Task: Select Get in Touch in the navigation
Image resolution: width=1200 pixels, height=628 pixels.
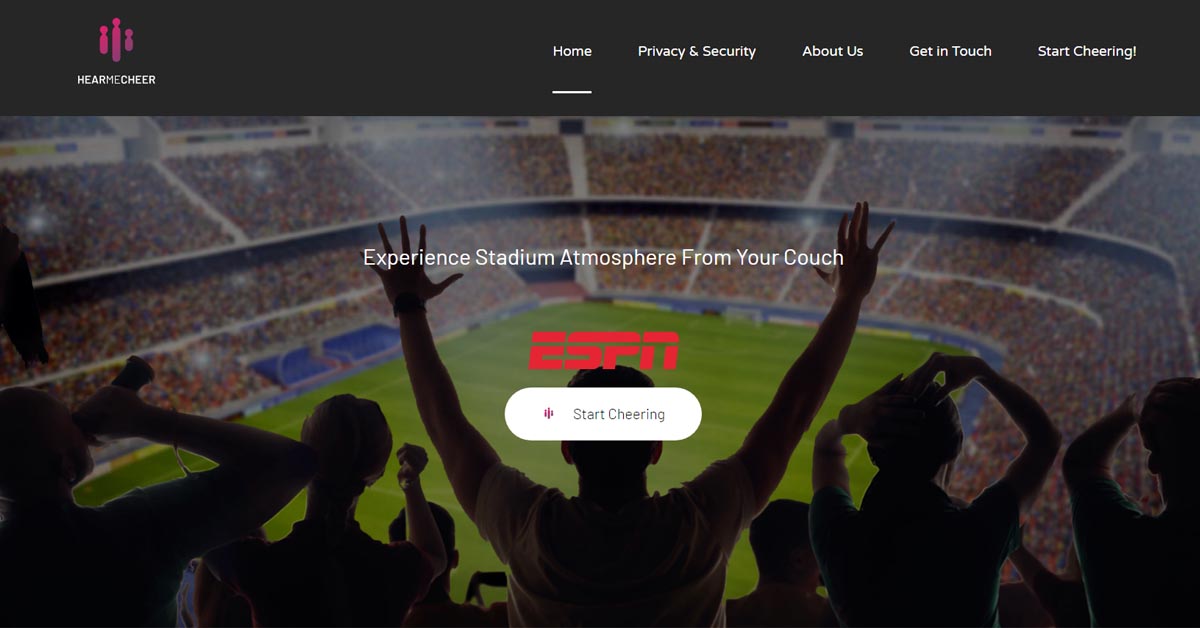Action: [x=950, y=51]
